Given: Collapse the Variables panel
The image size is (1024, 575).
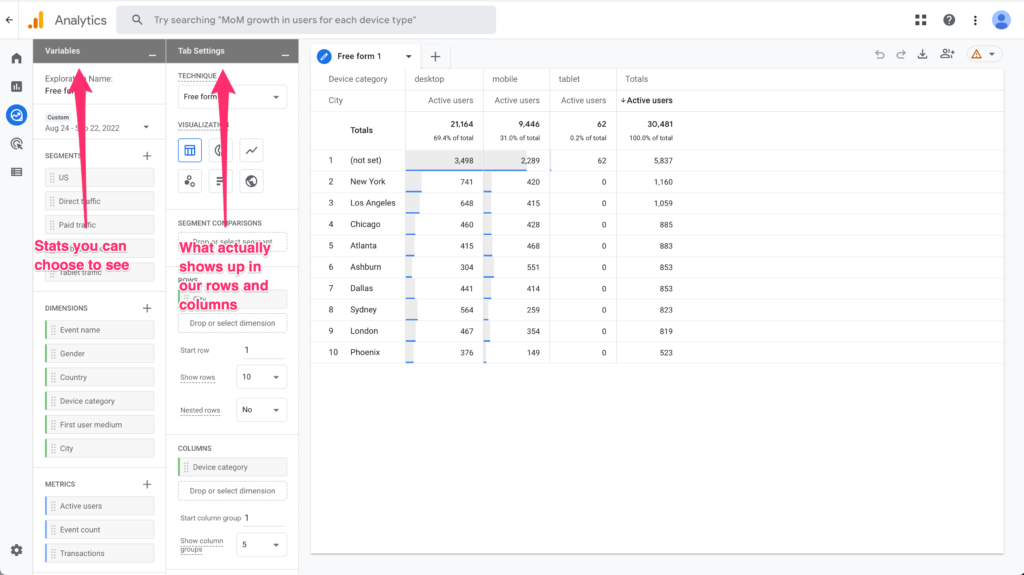Looking at the screenshot, I should pos(151,52).
